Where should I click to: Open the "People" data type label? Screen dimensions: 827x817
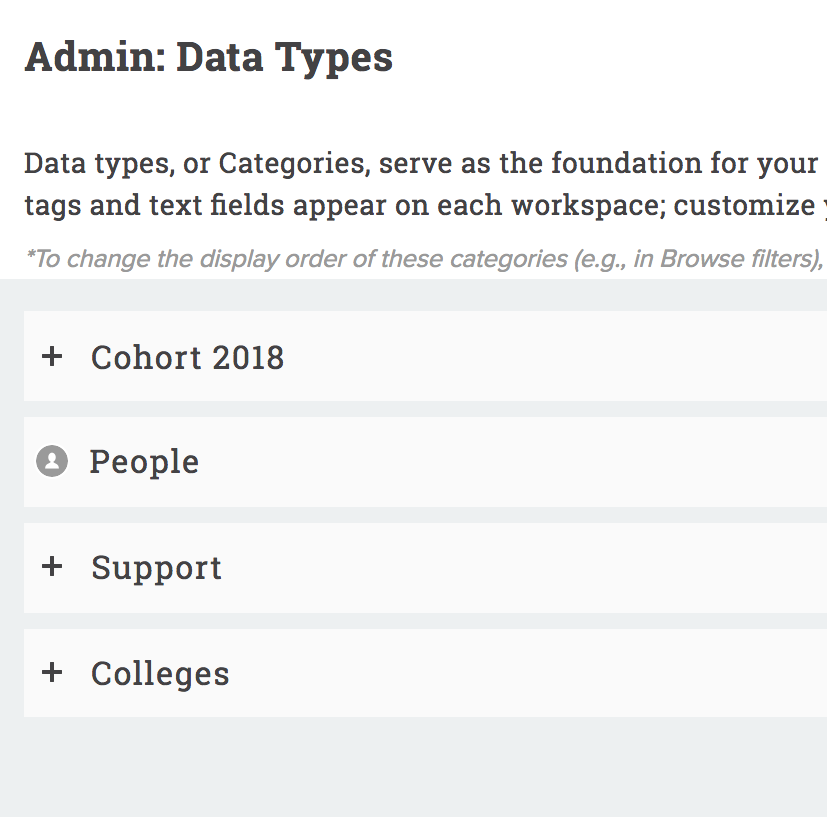point(144,462)
